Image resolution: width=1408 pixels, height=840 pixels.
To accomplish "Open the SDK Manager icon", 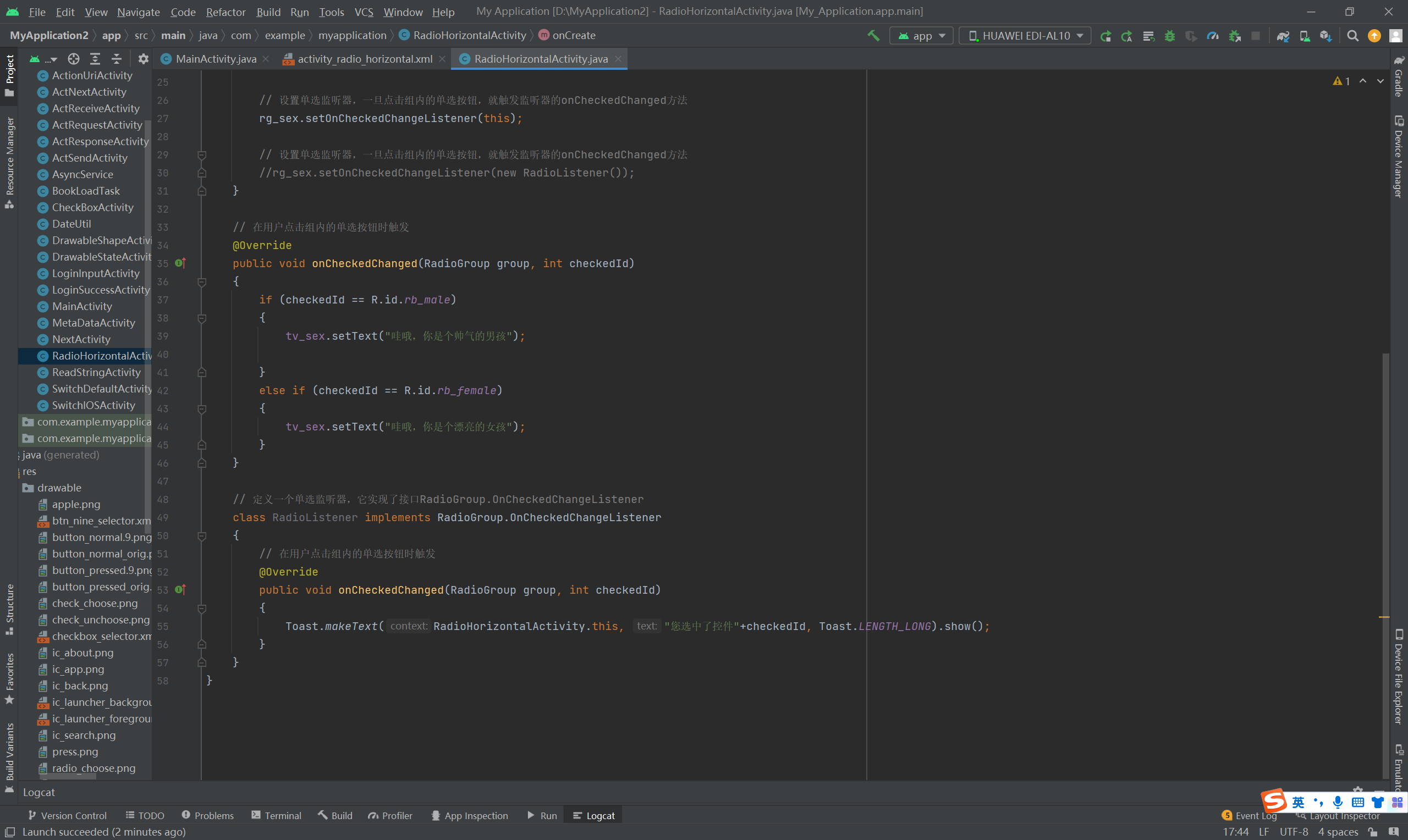I will click(x=1325, y=36).
